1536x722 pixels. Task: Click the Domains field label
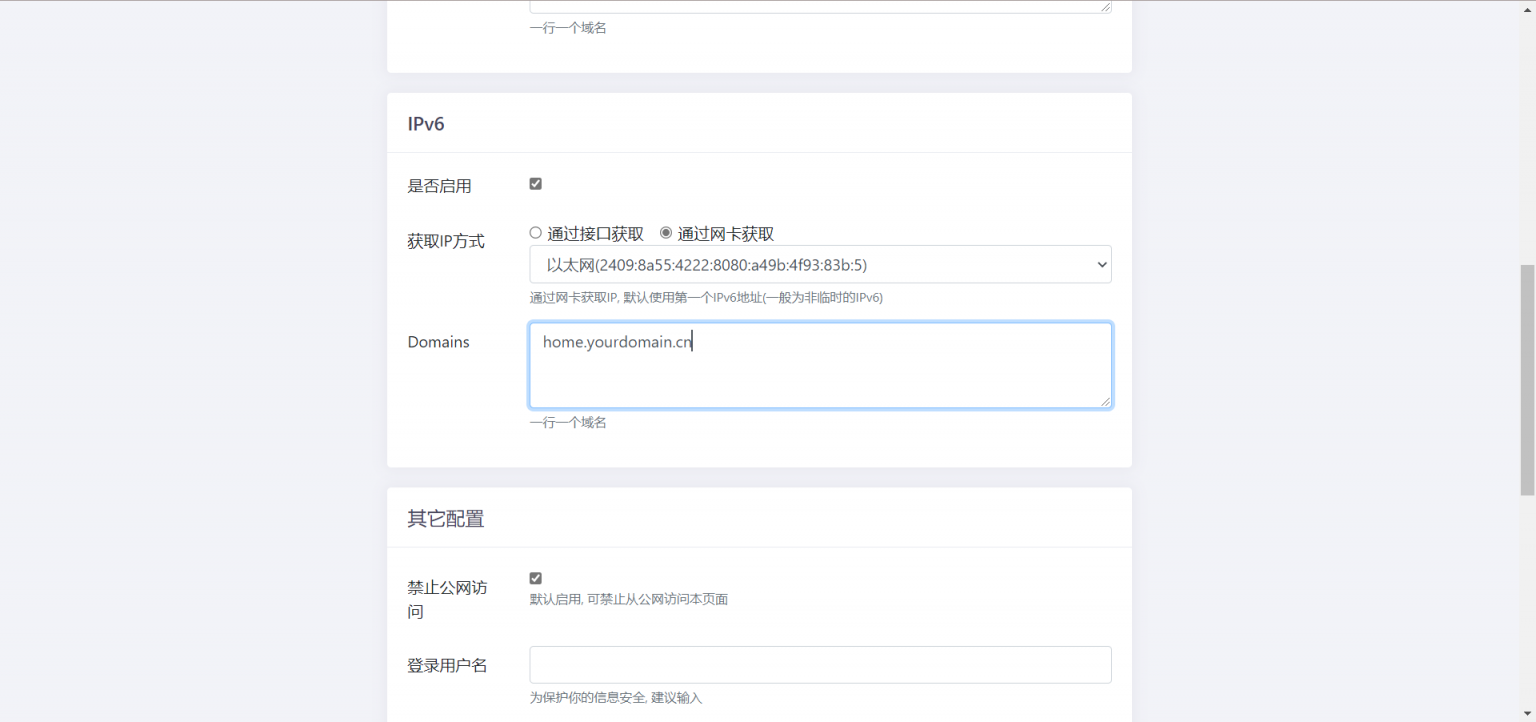point(438,342)
